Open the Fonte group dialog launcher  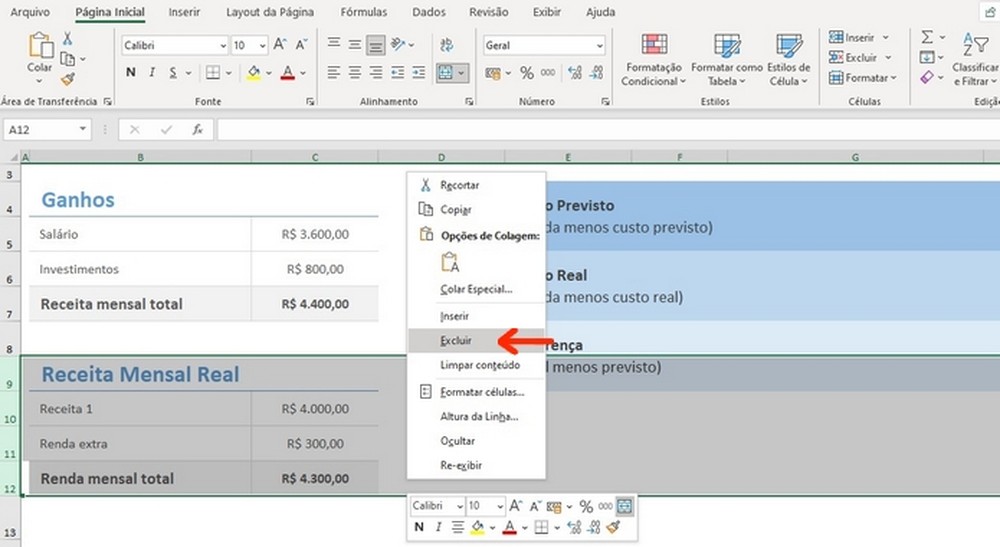pos(310,101)
